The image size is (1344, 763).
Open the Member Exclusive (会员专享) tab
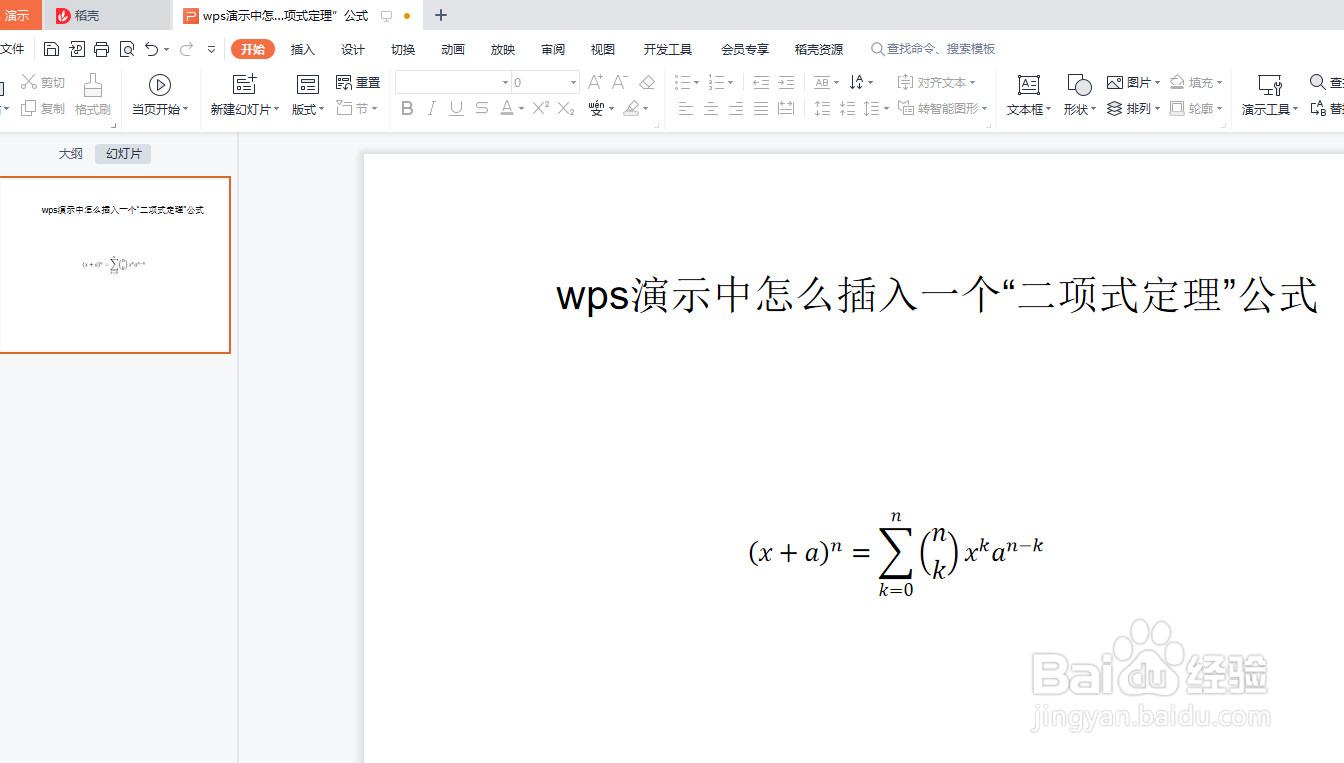click(745, 49)
